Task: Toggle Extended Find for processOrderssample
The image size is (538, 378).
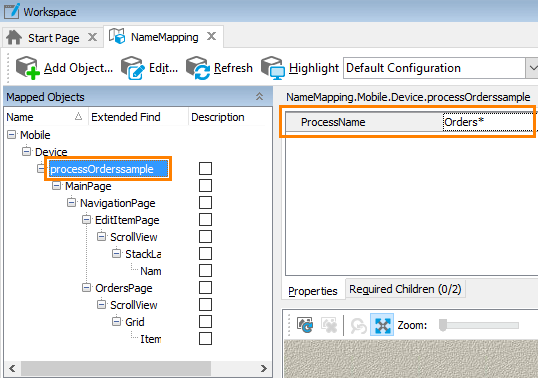Action: 205,168
